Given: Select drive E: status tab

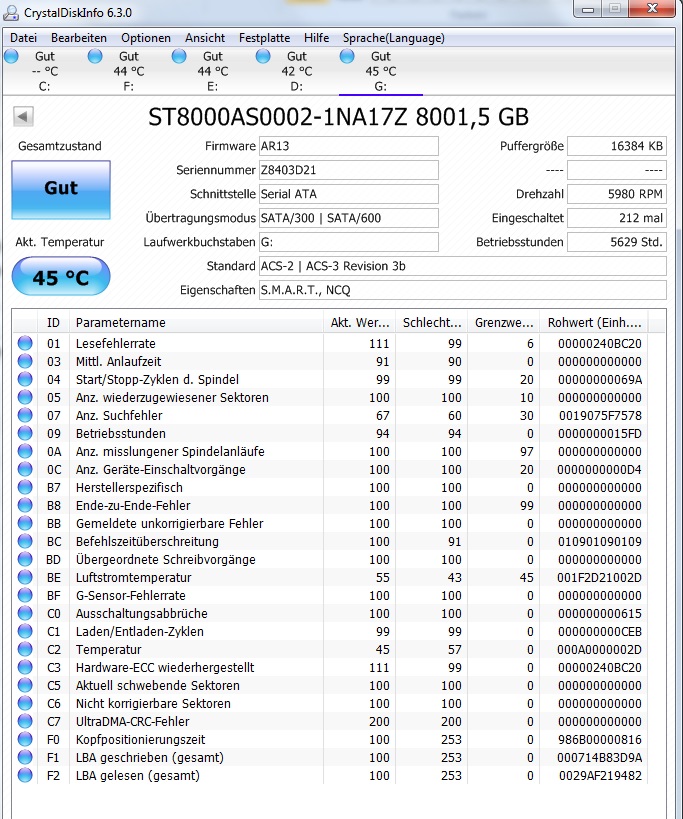Looking at the screenshot, I should tap(213, 71).
